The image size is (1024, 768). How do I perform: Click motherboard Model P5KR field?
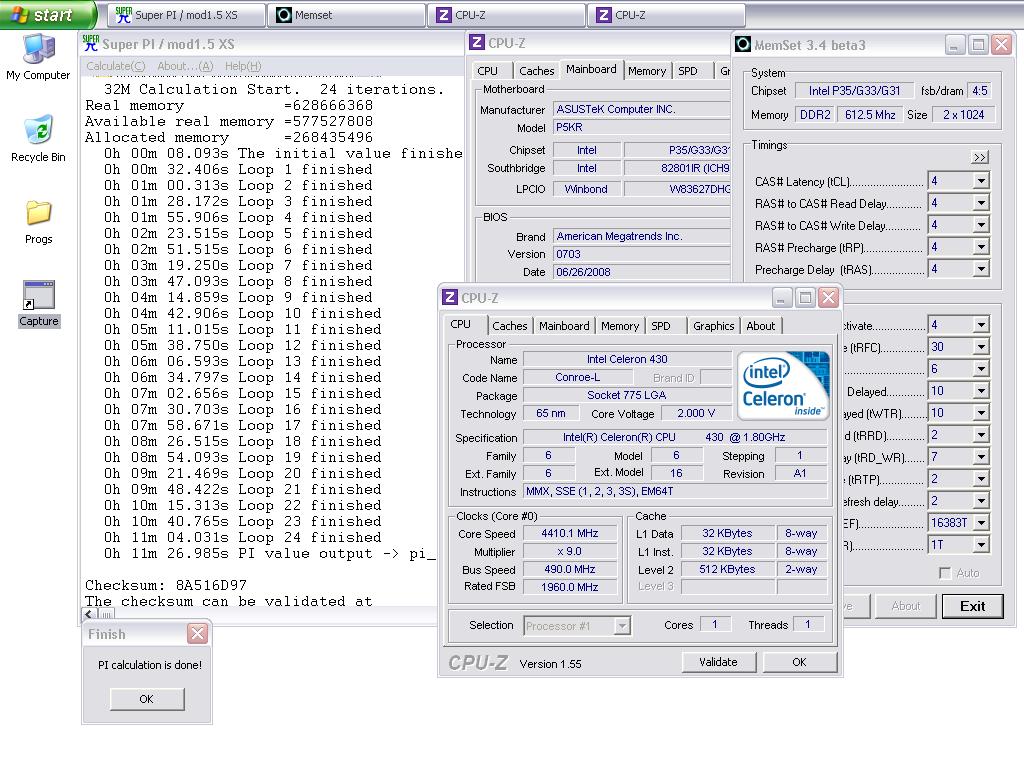641,127
